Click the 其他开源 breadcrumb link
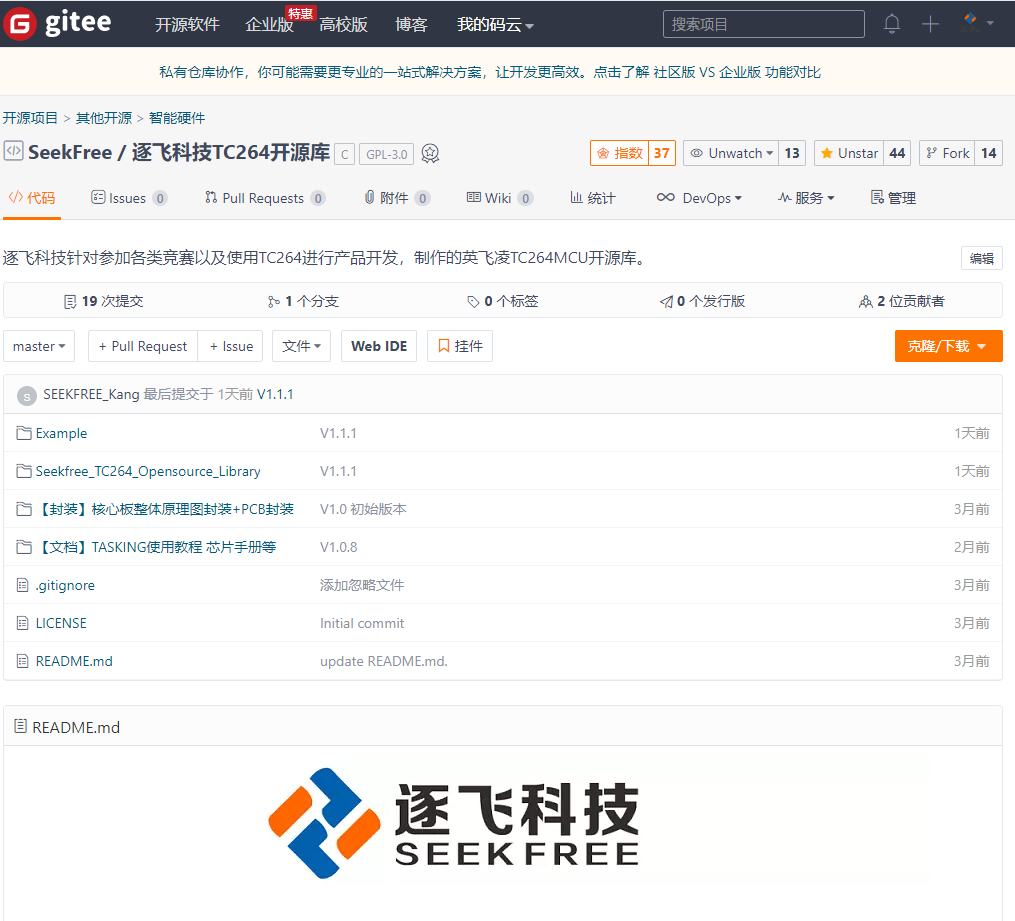Screen dimensions: 1015x921 coord(104,118)
